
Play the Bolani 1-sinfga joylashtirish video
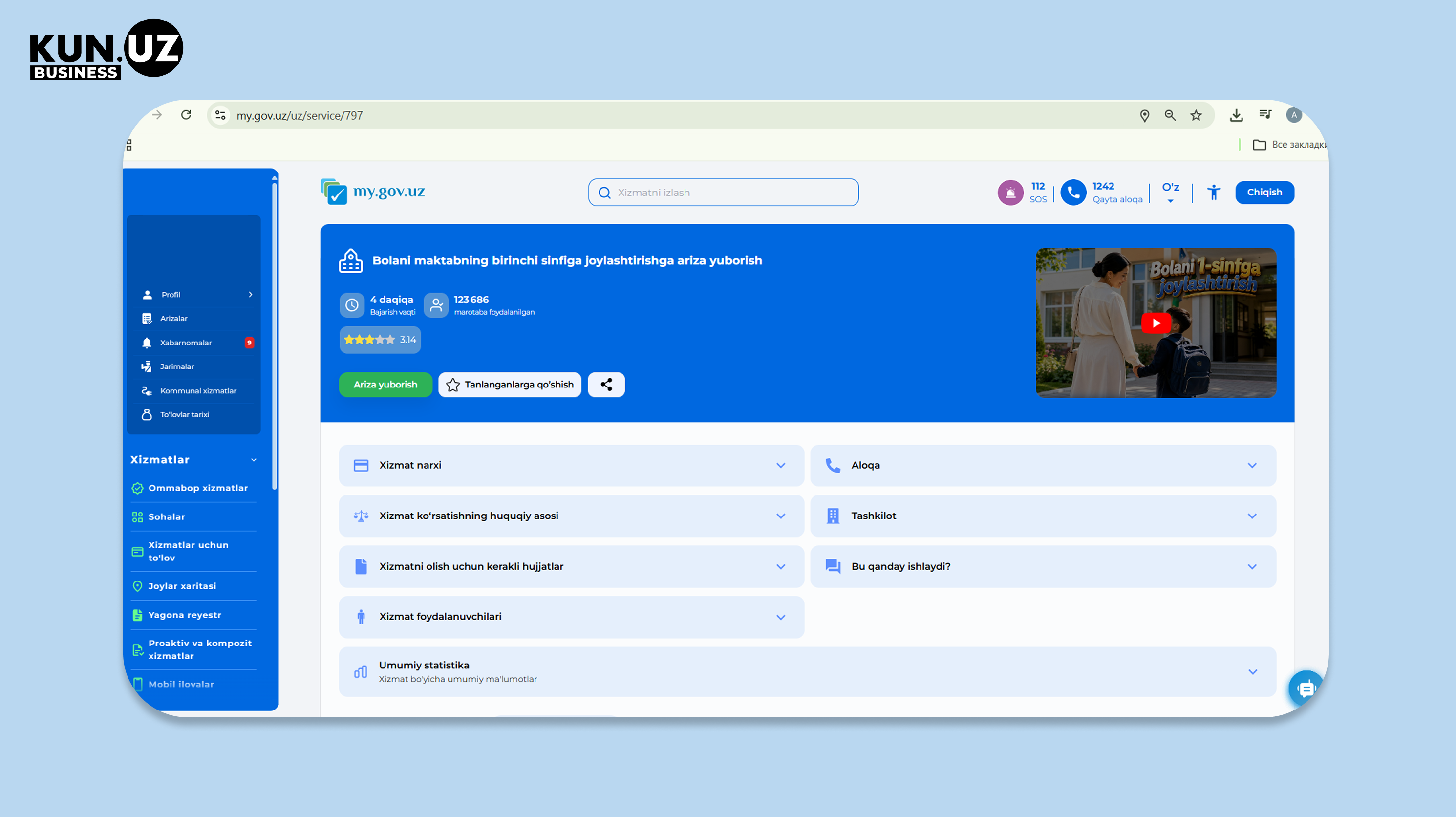click(1156, 323)
